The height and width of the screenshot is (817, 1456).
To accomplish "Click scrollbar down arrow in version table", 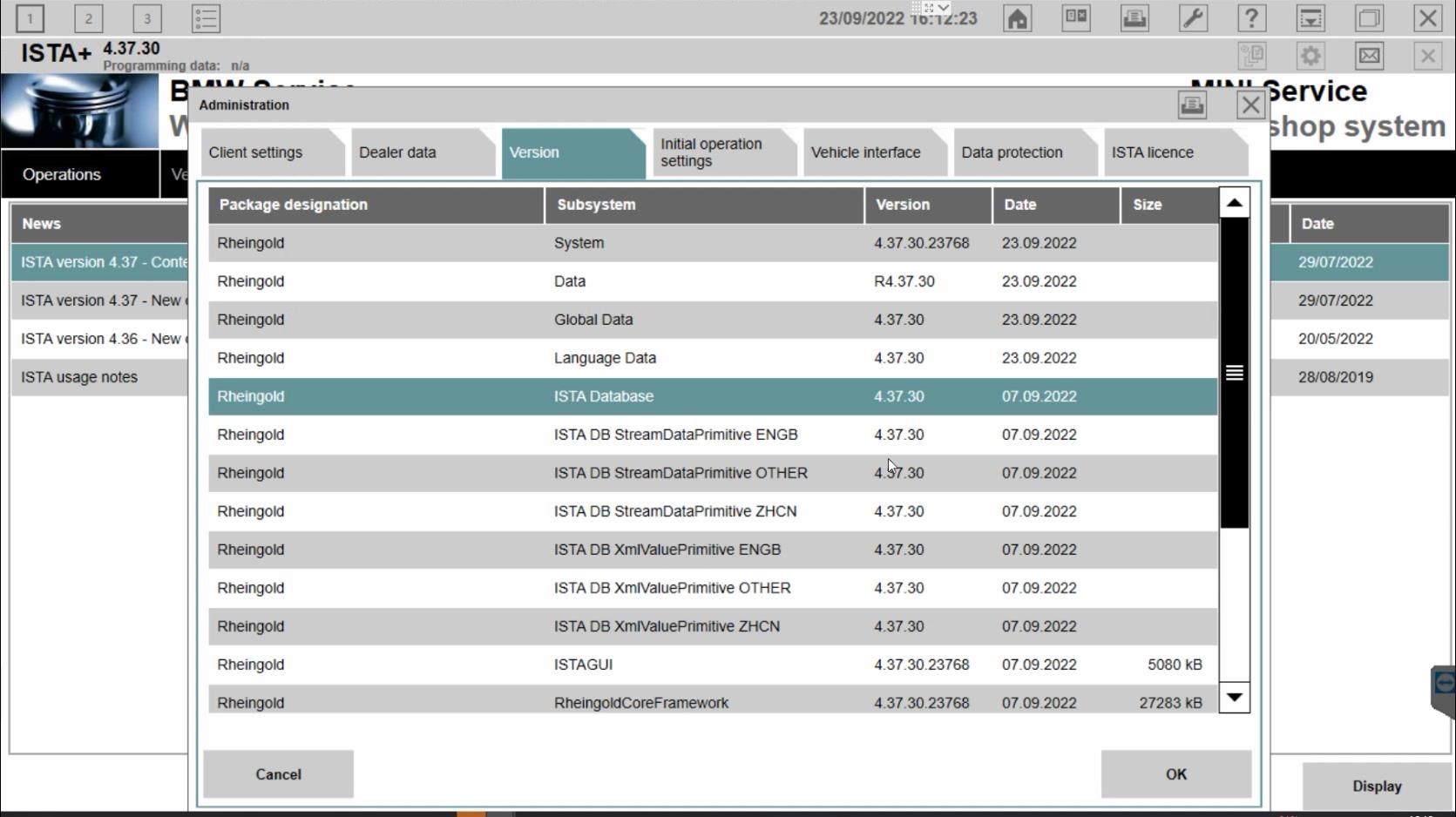I will pos(1234,698).
